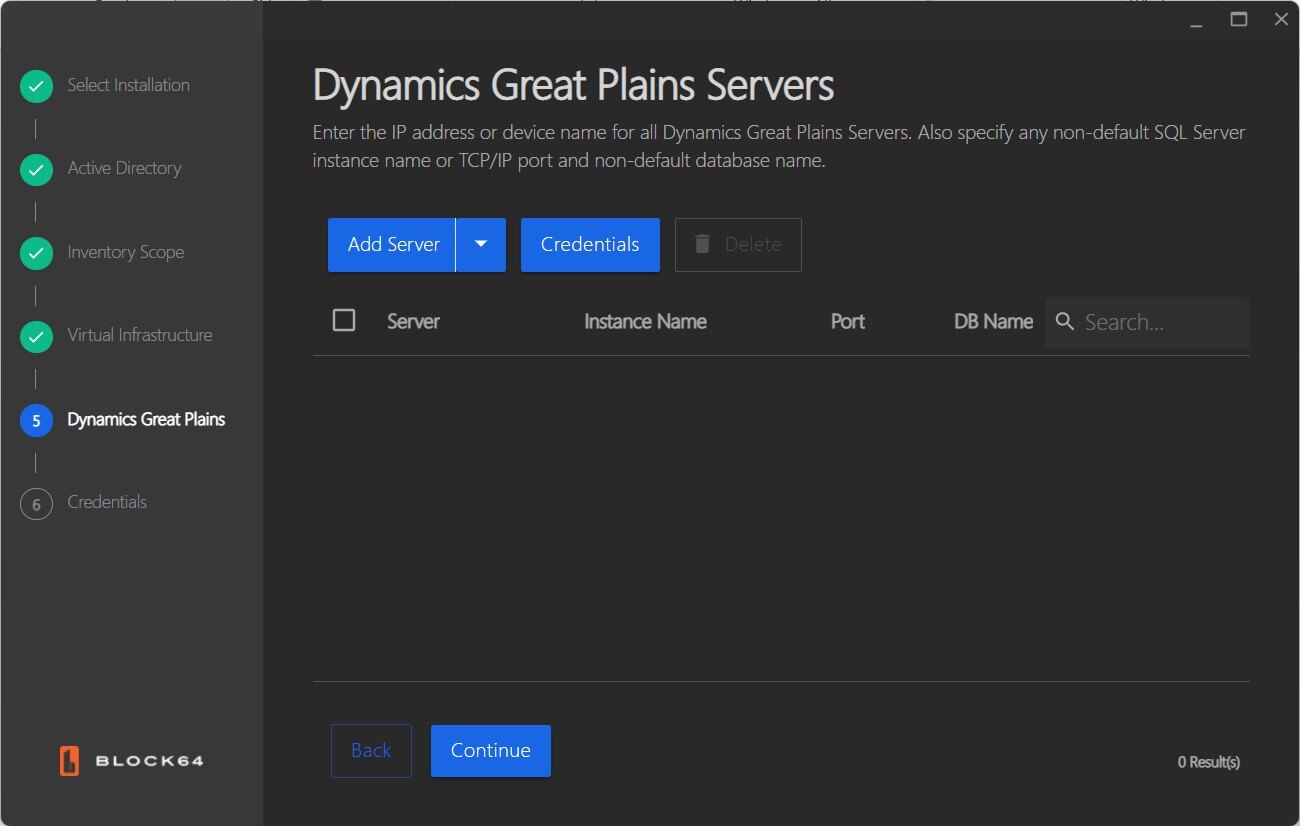Click the Block64 logo in sidebar
1300x826 pixels.
131,761
